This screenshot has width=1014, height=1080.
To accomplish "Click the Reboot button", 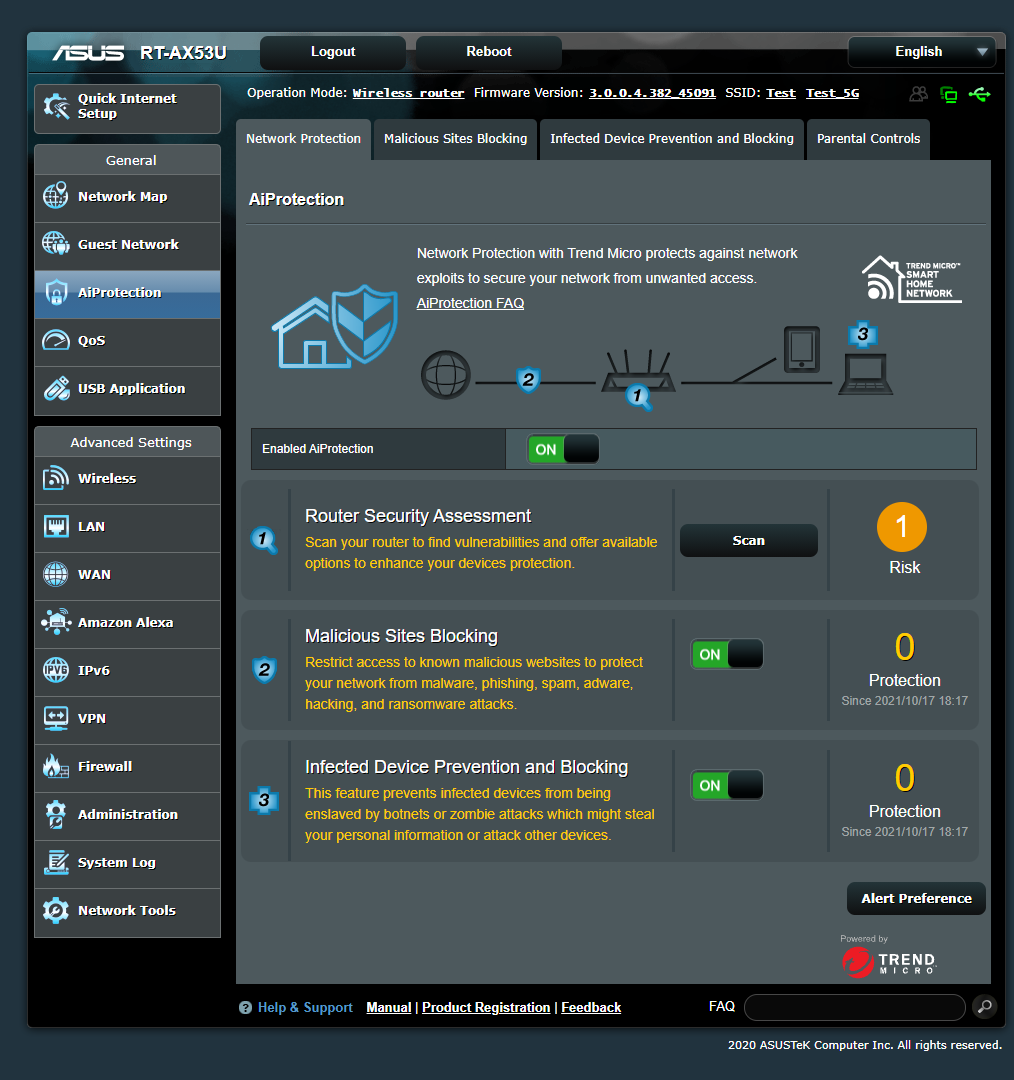I will tap(488, 52).
